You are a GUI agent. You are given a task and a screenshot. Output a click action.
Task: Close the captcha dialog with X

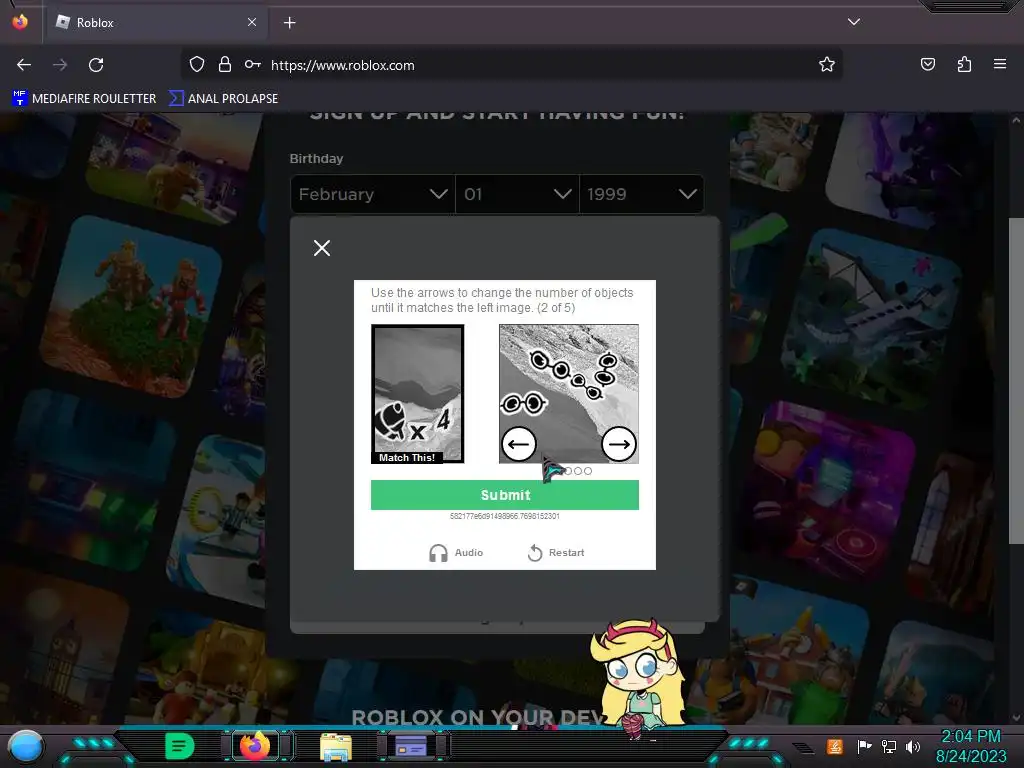321,248
